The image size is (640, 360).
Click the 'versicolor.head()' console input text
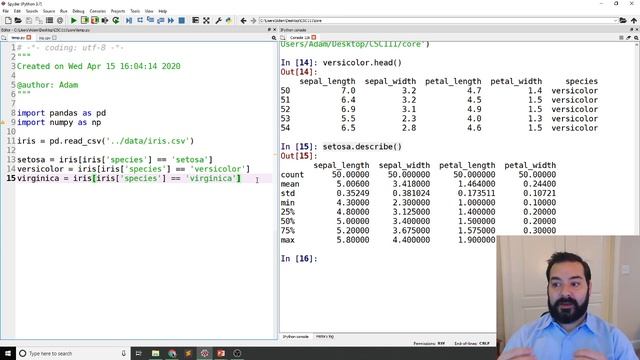point(362,63)
